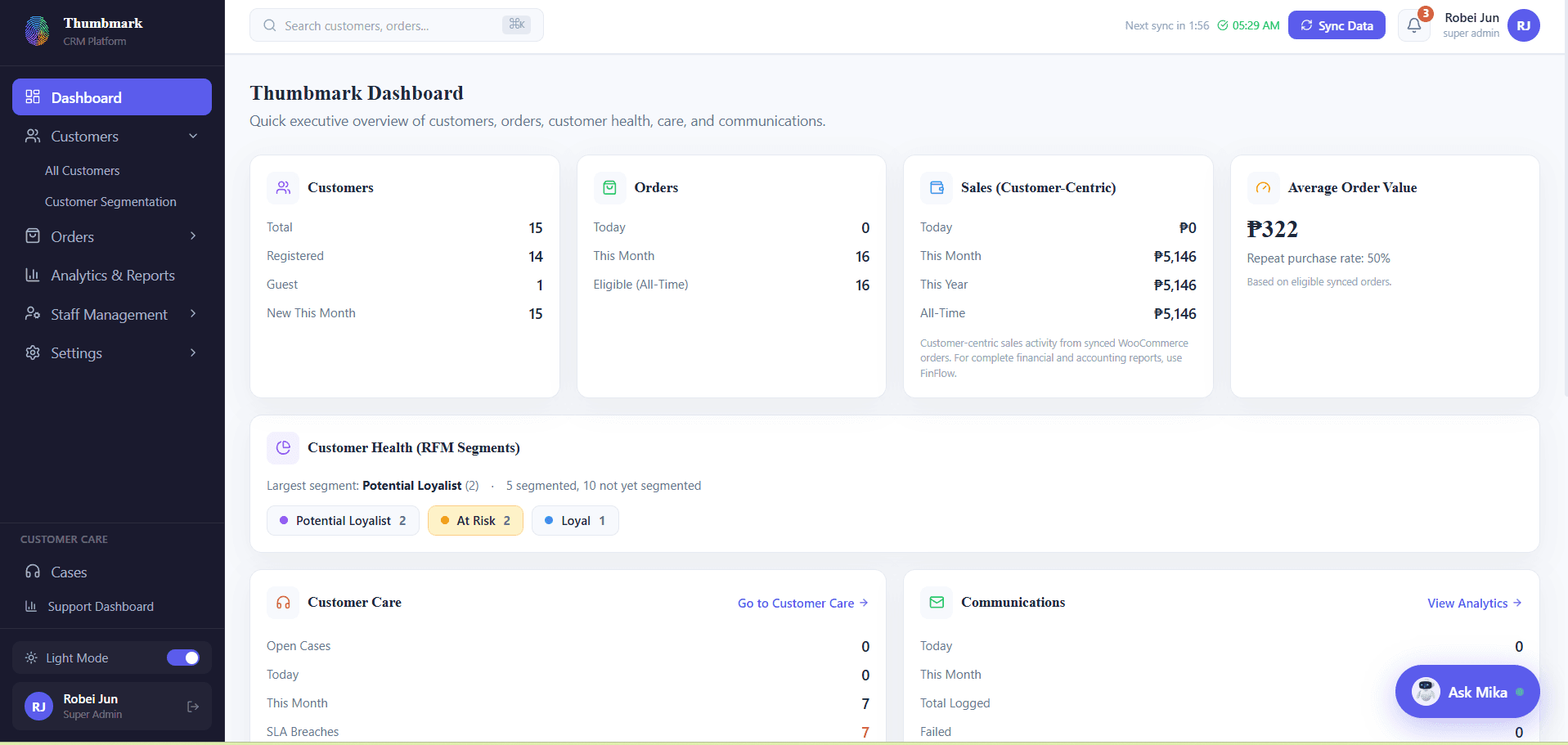Image resolution: width=1568 pixels, height=745 pixels.
Task: Focus the Search customers, orders field
Action: pyautogui.click(x=397, y=25)
